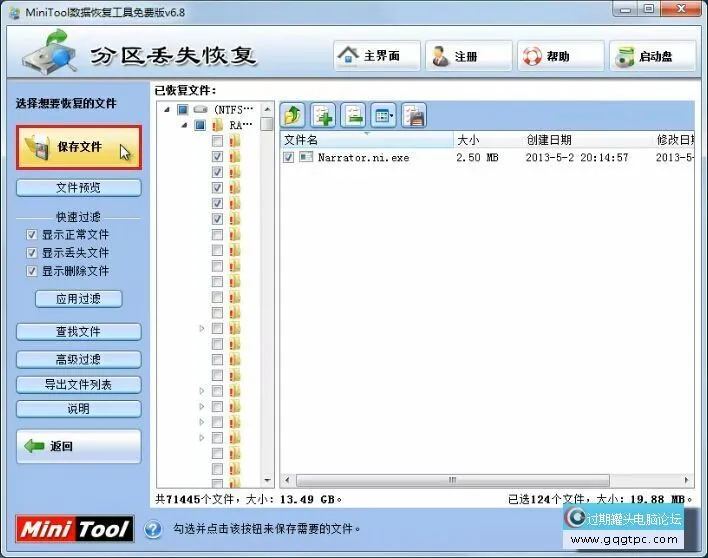This screenshot has height=558, width=708.
Task: Open 查找文件 find file dialog
Action: click(x=79, y=332)
